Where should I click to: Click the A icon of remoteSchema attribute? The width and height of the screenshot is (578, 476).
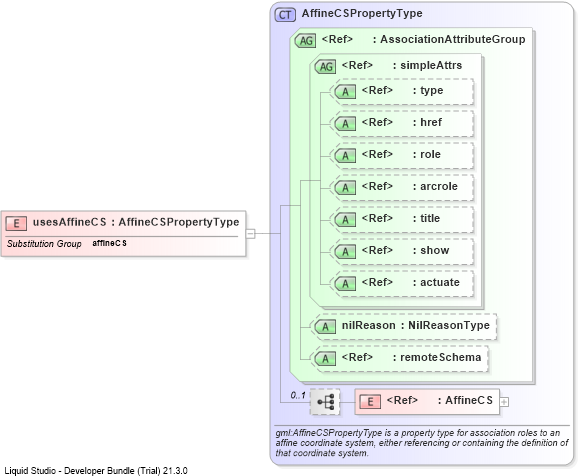[x=325, y=359]
